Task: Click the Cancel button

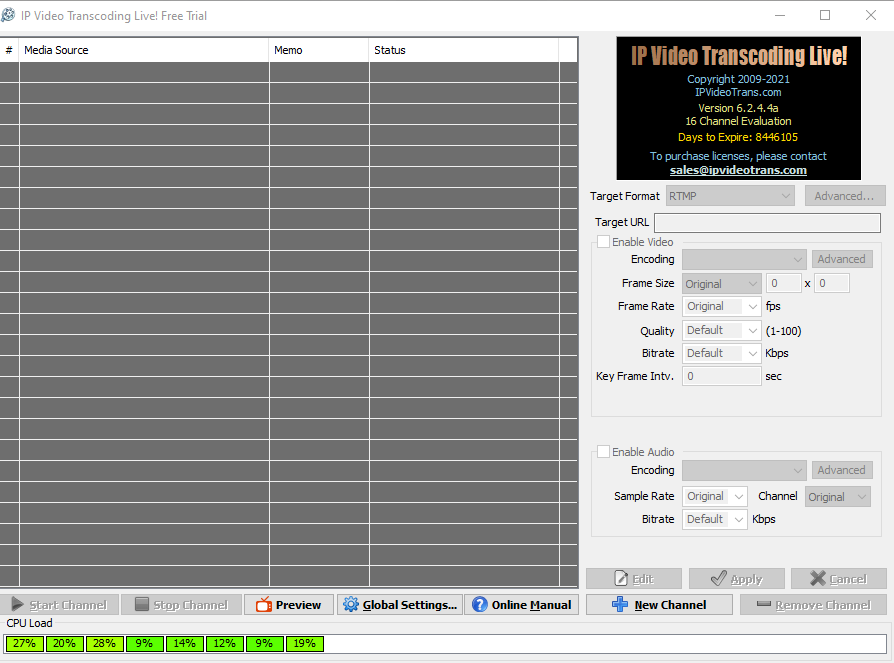Action: [838, 579]
